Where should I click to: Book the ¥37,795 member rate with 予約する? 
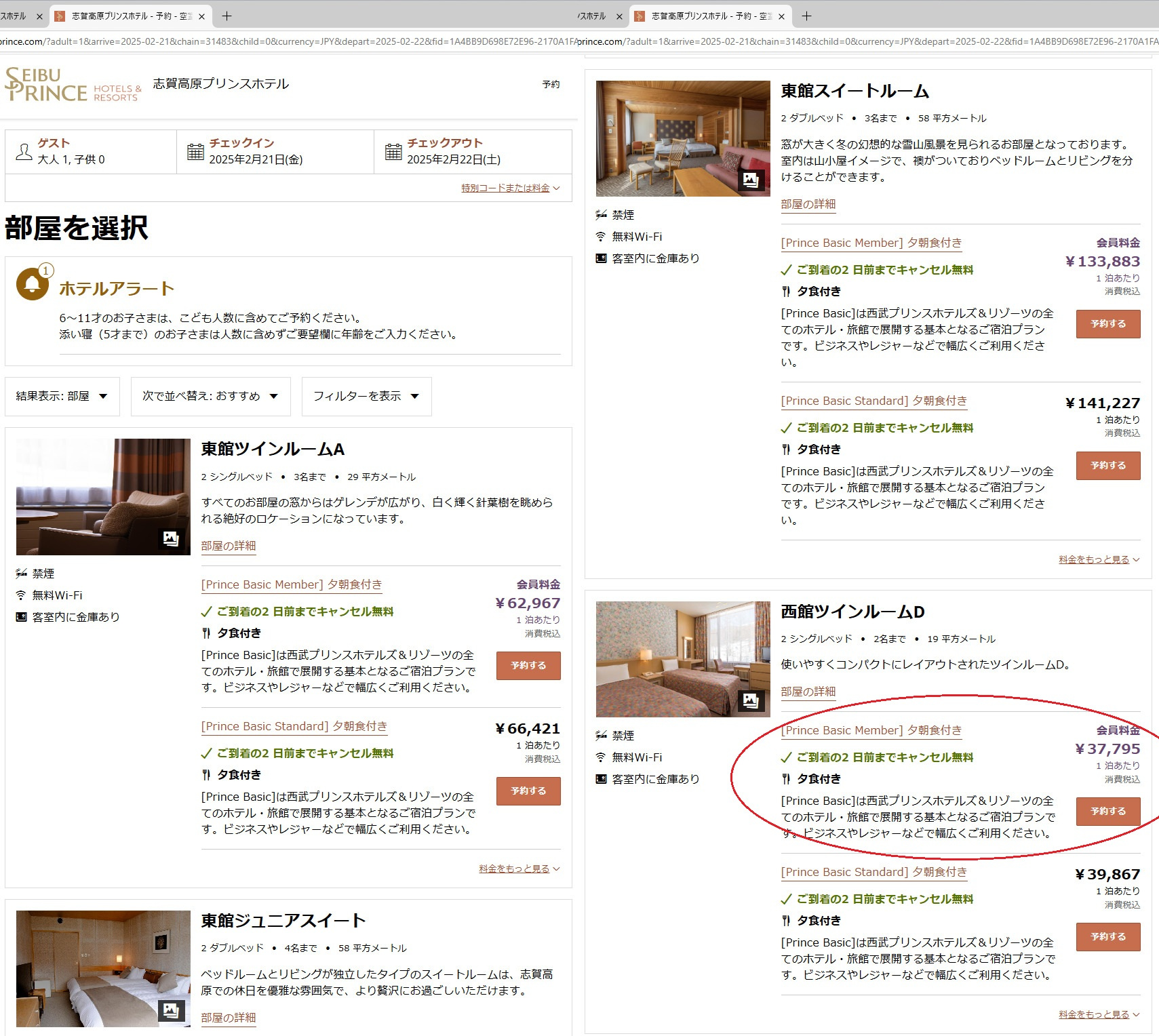1107,811
